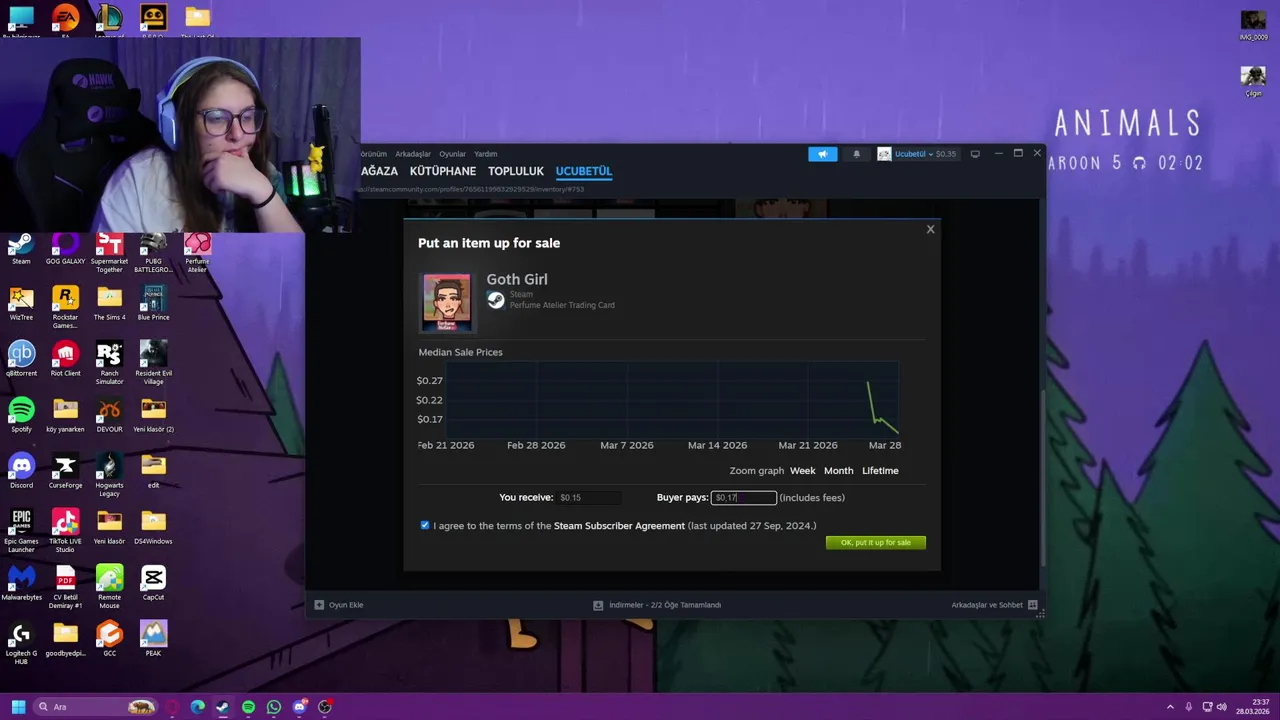Zoom graph to Month
This screenshot has width=1280, height=720.
click(838, 470)
